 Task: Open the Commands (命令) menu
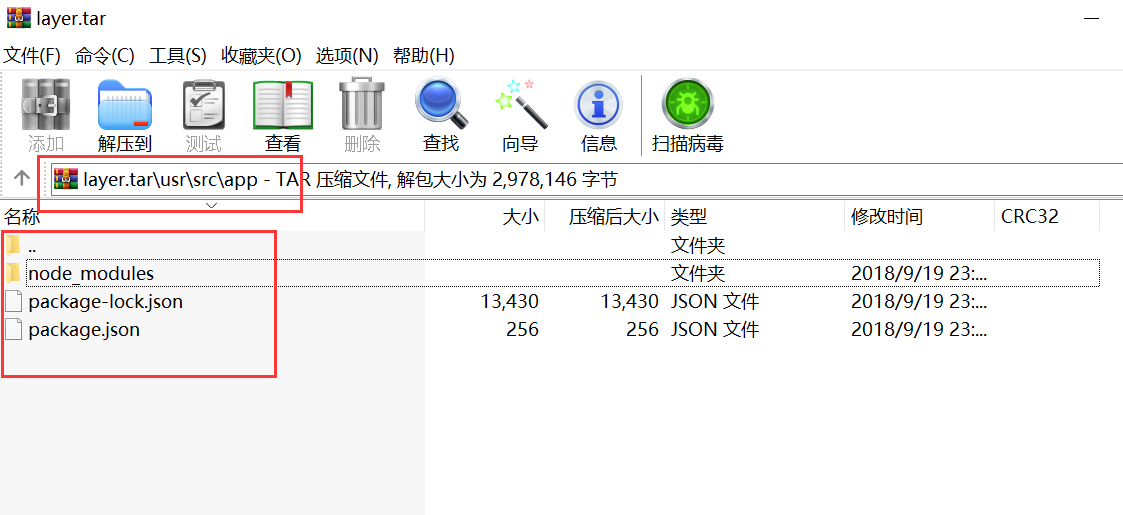pyautogui.click(x=105, y=55)
